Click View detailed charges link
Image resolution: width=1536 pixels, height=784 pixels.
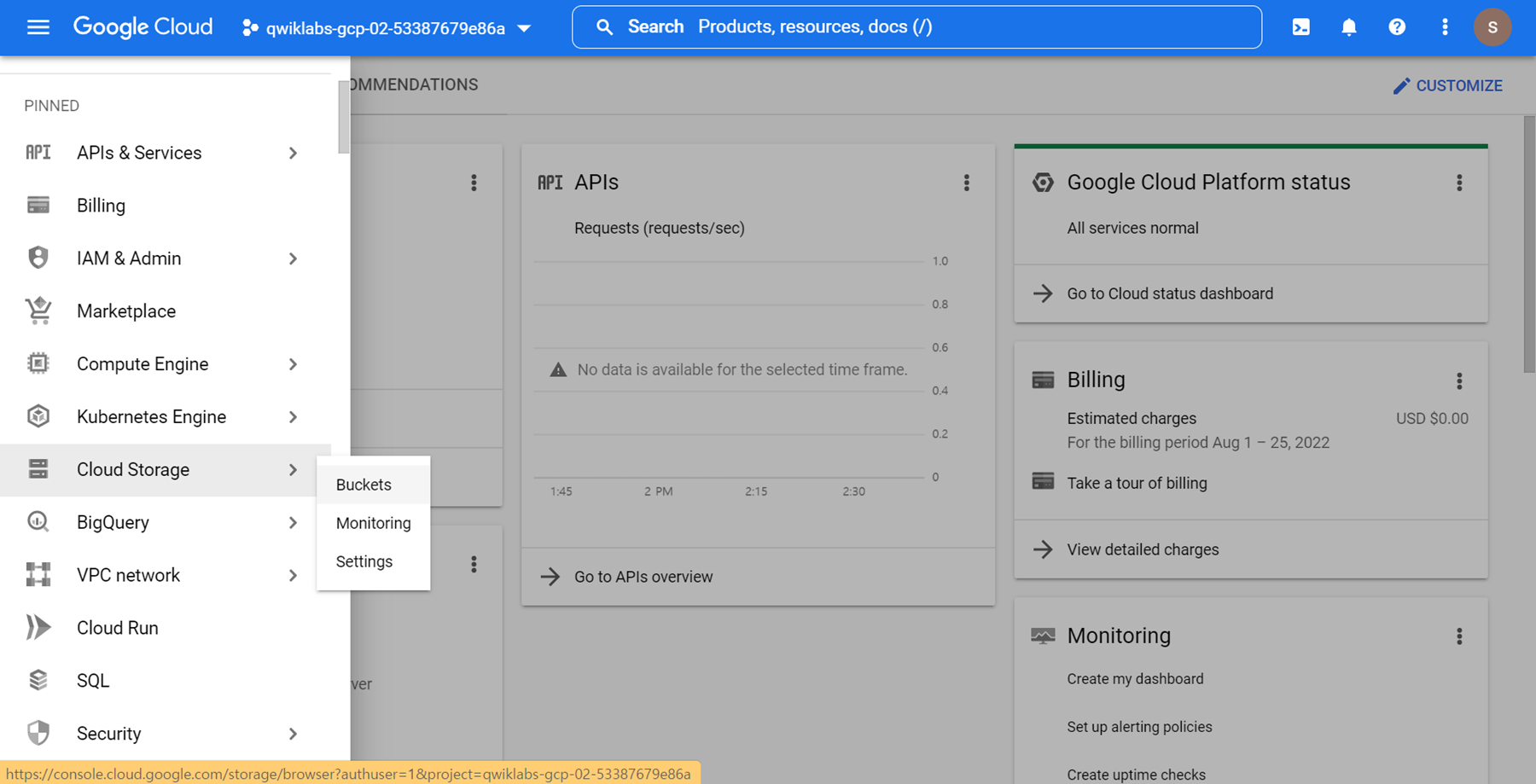1143,549
